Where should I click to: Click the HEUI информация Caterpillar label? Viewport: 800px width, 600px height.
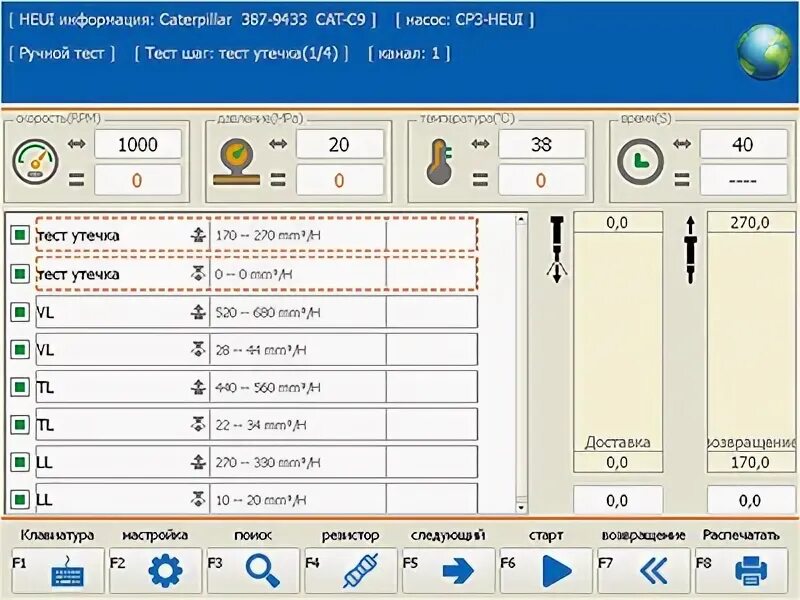(193, 20)
